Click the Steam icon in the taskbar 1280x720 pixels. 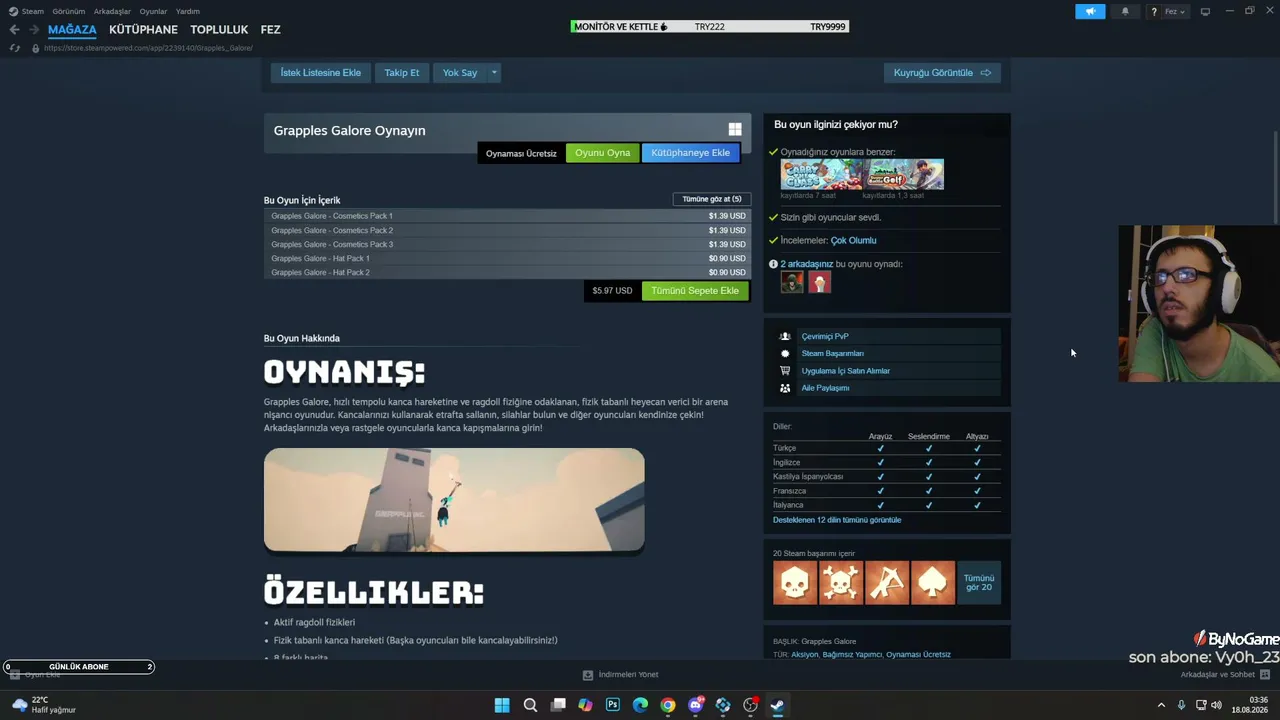[x=776, y=705]
